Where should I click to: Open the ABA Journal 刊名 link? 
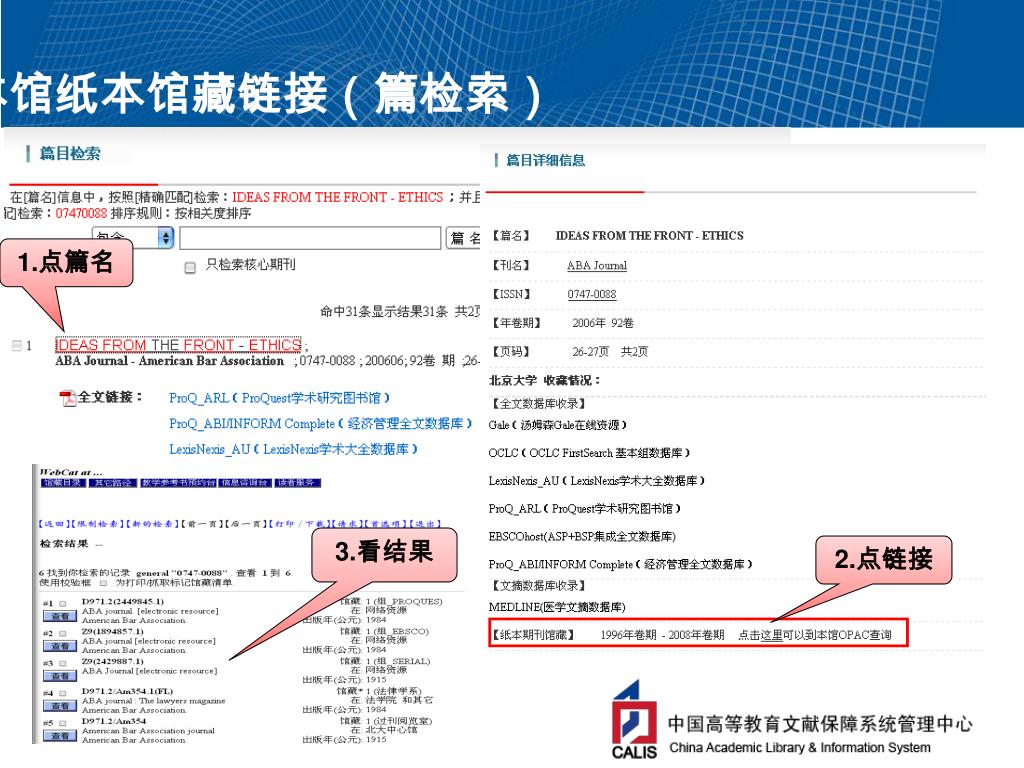(597, 265)
